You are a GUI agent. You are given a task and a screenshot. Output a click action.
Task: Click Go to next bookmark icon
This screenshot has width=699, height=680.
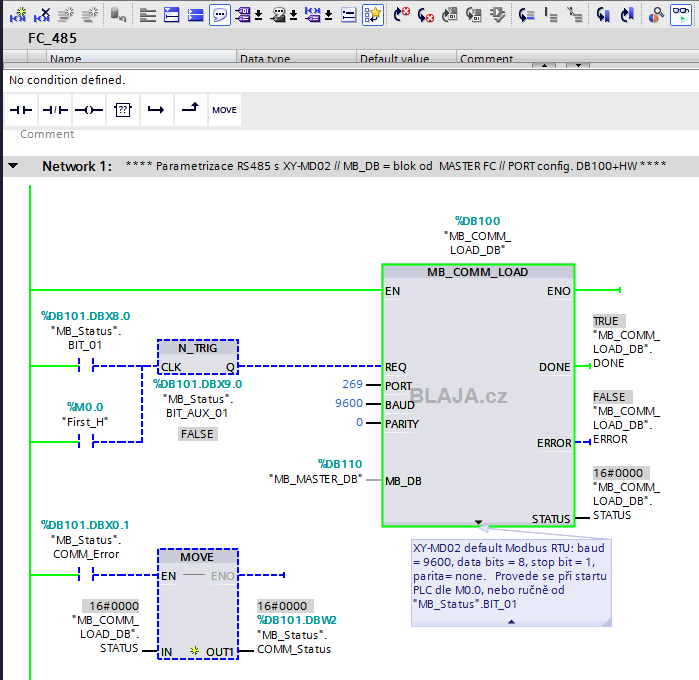tap(603, 15)
